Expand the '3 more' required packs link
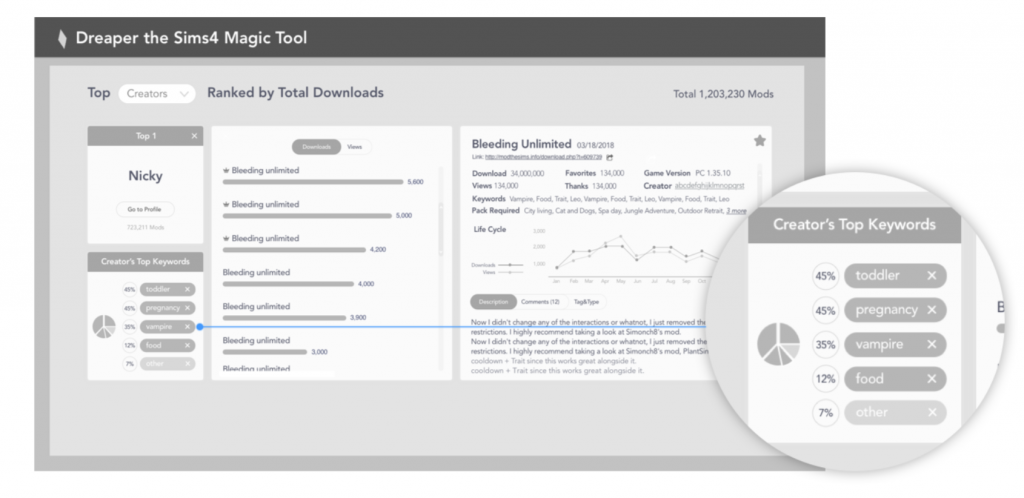 (736, 211)
